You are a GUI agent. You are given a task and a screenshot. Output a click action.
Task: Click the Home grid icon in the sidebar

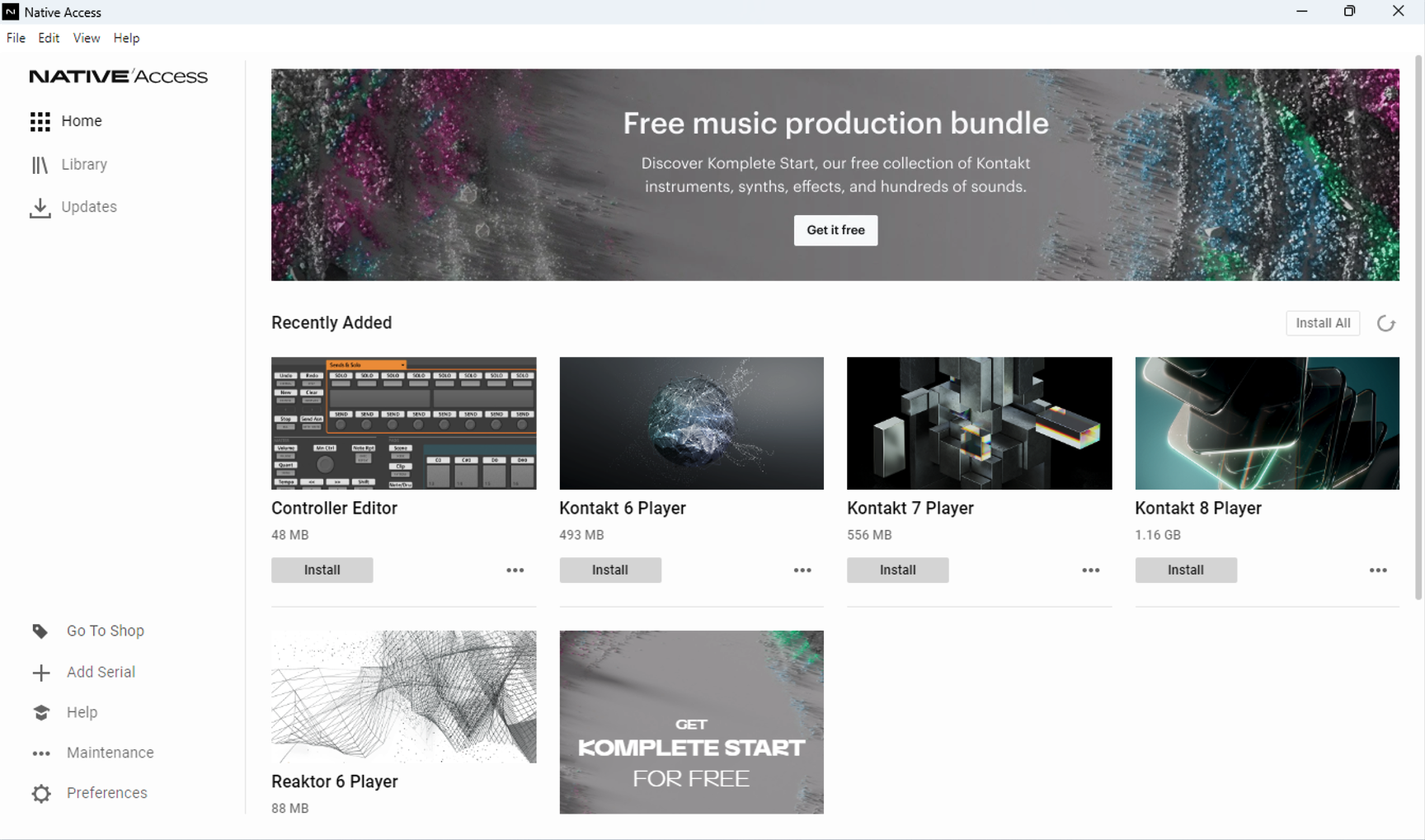pyautogui.click(x=40, y=121)
